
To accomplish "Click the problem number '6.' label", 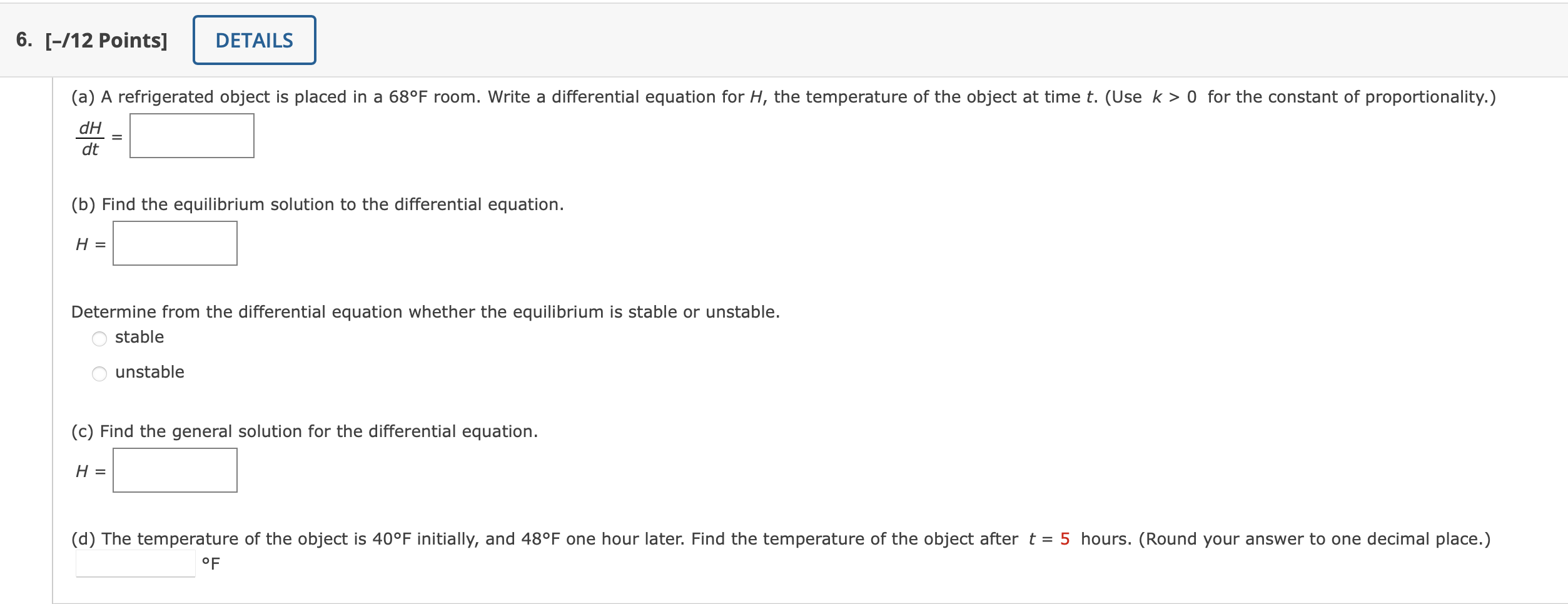I will click(24, 40).
